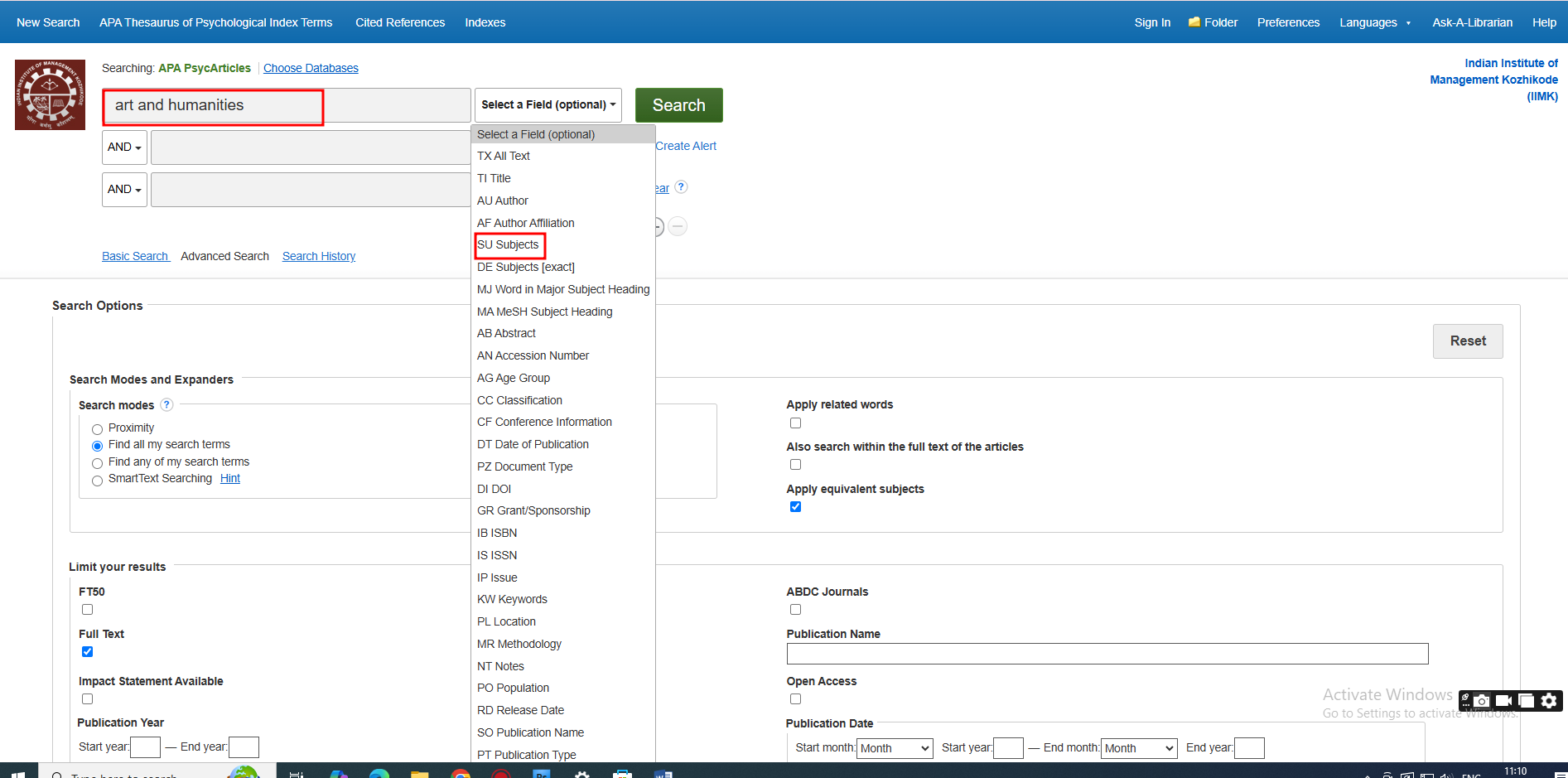Image resolution: width=1568 pixels, height=778 pixels.
Task: Click the Publication Name input field
Action: coord(1107,654)
